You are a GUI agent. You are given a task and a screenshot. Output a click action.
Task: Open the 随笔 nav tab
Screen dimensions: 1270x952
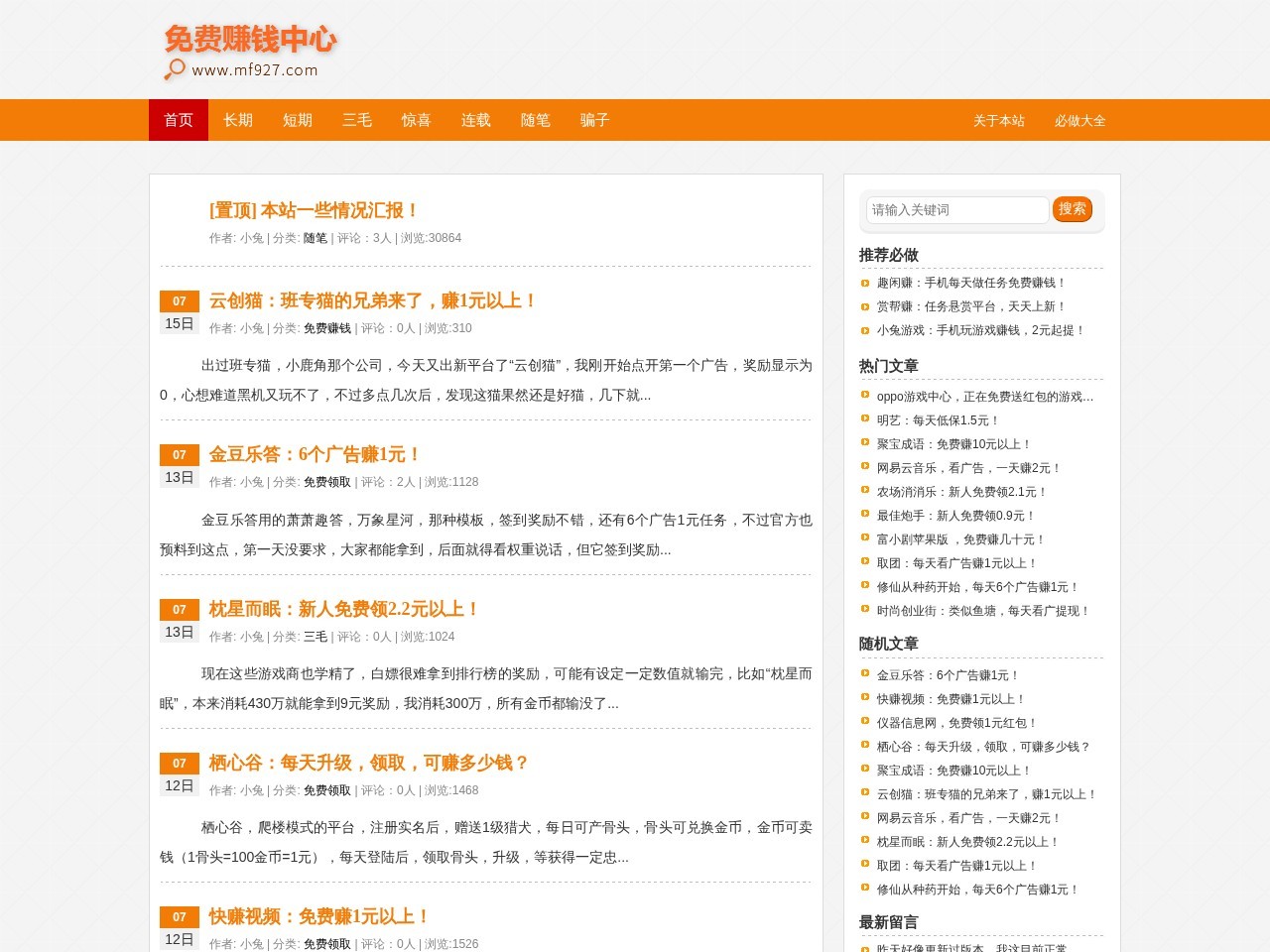pyautogui.click(x=536, y=120)
